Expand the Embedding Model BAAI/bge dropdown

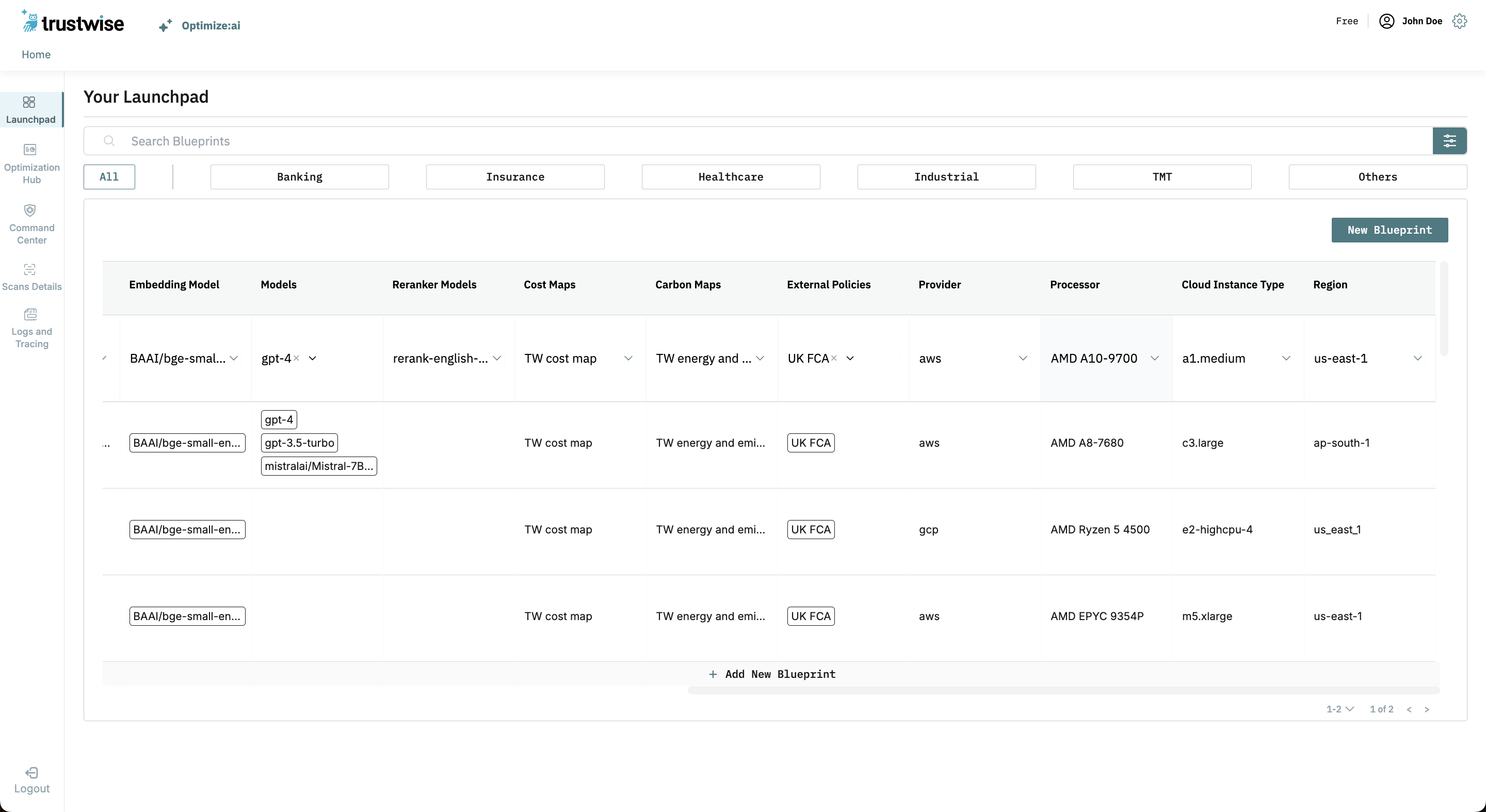234,358
